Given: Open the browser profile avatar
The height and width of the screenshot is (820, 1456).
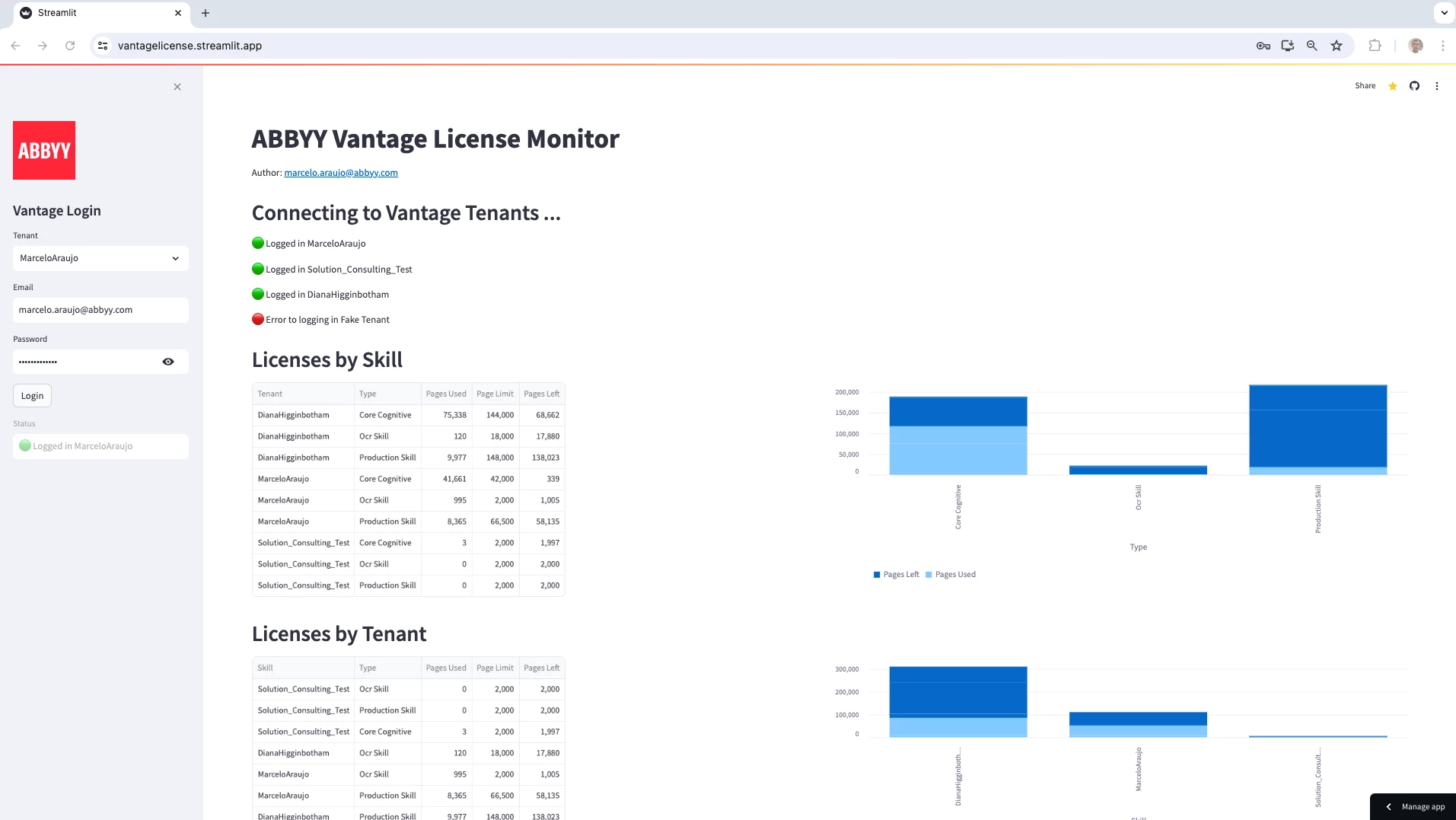Looking at the screenshot, I should point(1416,46).
